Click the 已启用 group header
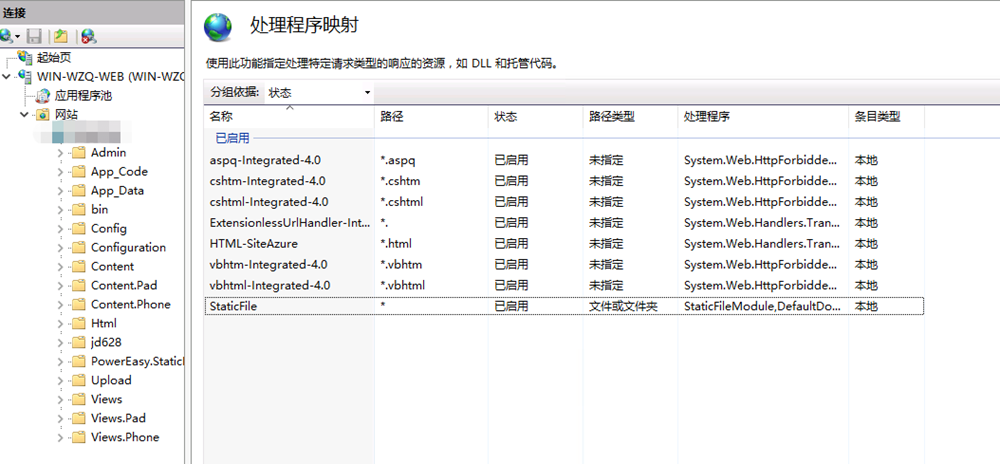1000x464 pixels. click(x=232, y=138)
